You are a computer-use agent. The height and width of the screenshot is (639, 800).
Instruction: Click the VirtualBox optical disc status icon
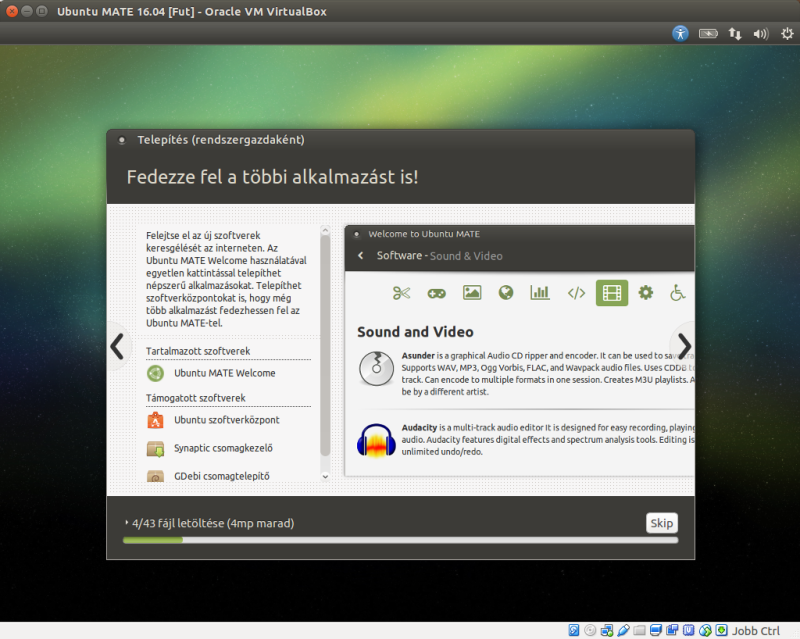pyautogui.click(x=590, y=630)
